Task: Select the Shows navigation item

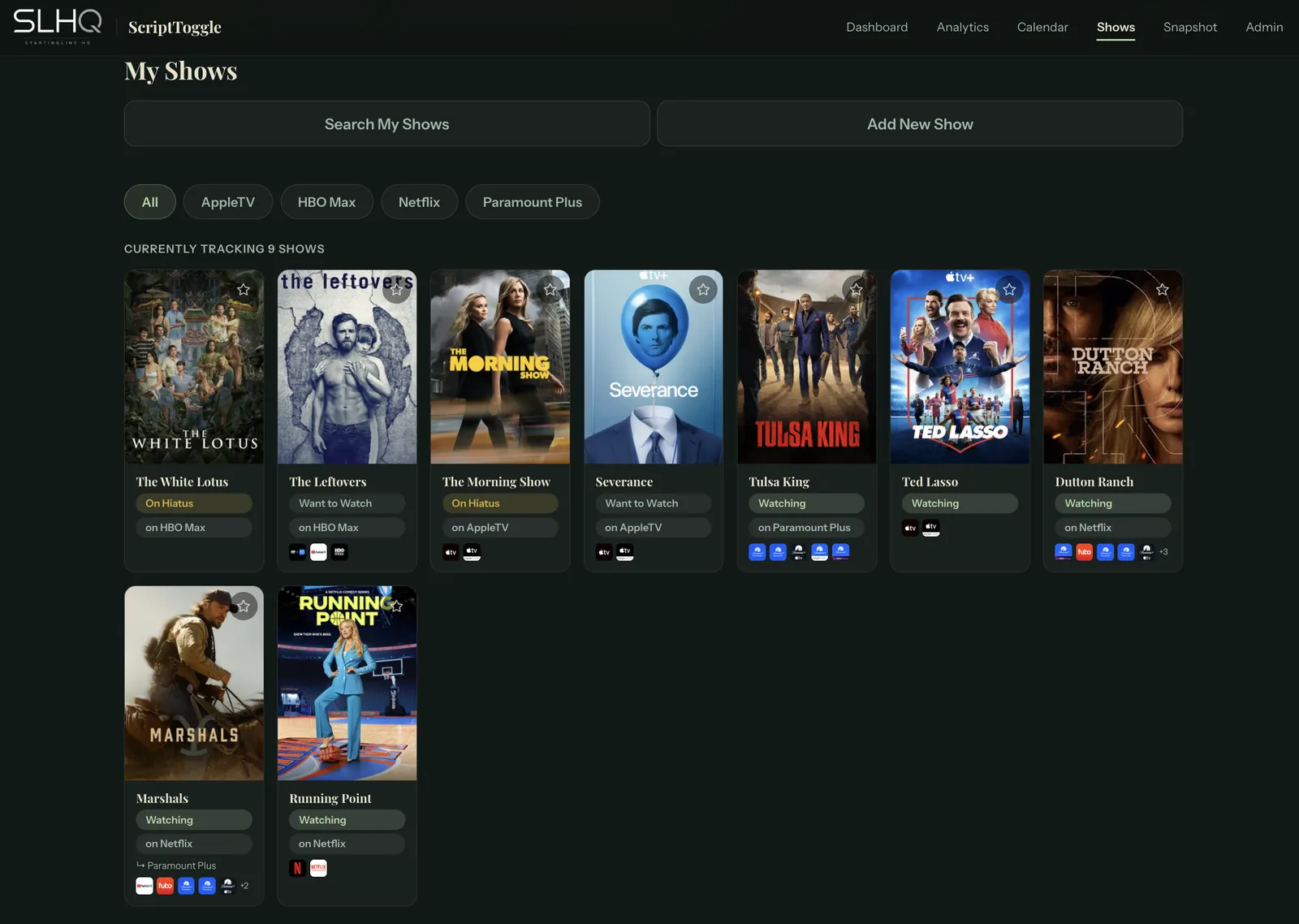Action: pyautogui.click(x=1116, y=27)
